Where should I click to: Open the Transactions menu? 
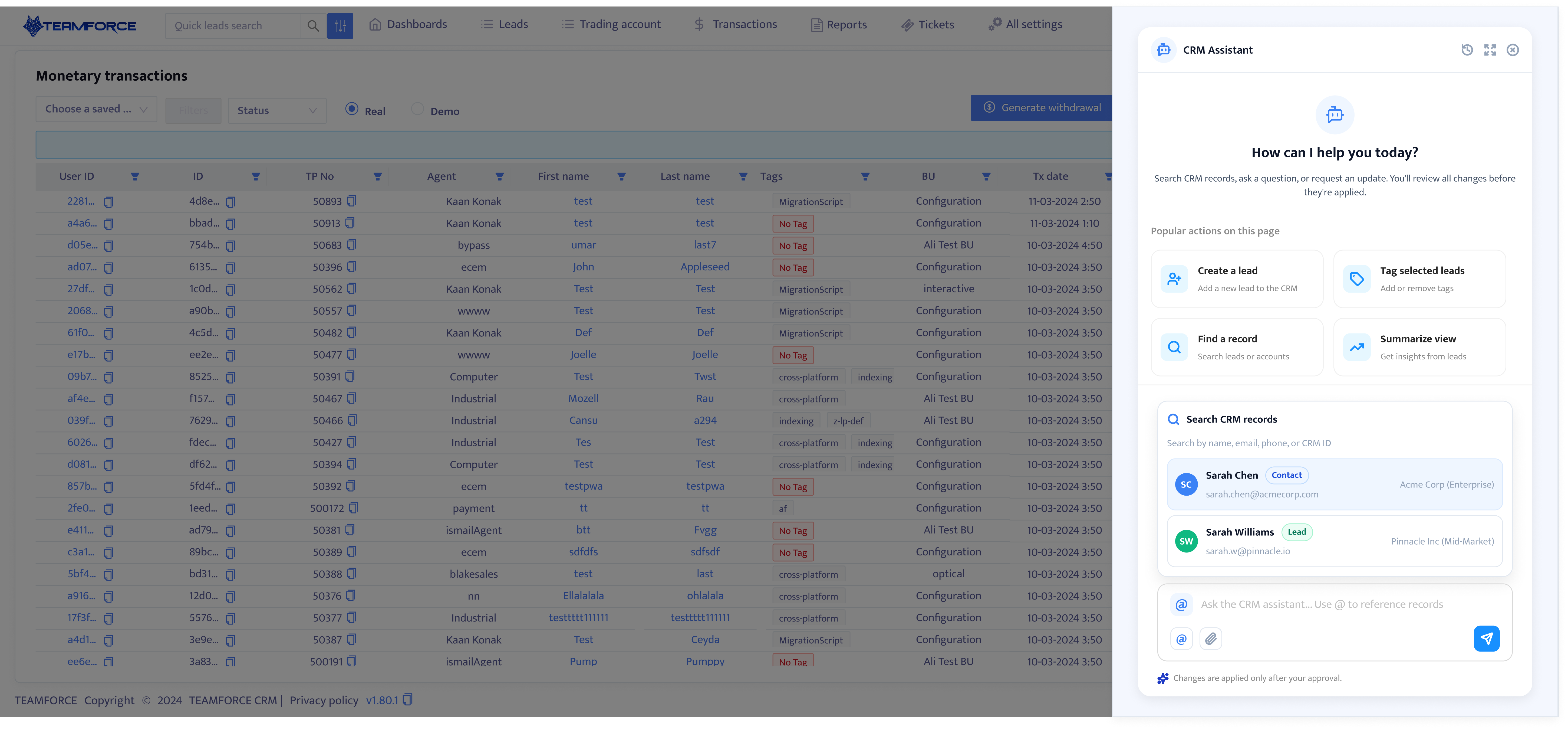735,24
